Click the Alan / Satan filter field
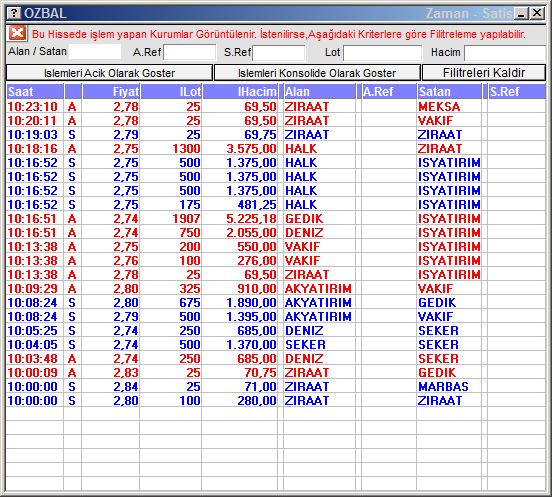Image resolution: width=552 pixels, height=497 pixels. tap(95, 52)
